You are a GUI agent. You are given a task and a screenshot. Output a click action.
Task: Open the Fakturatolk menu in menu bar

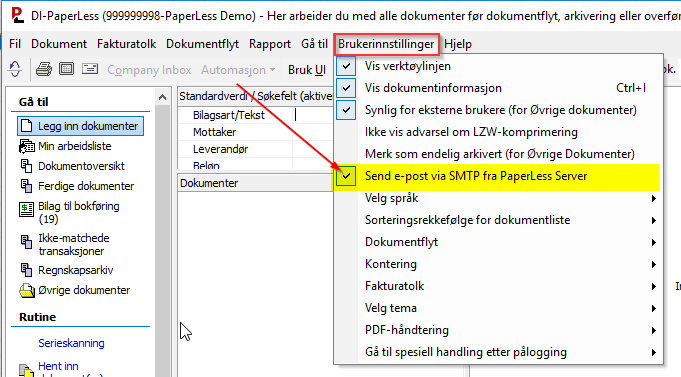(x=126, y=44)
